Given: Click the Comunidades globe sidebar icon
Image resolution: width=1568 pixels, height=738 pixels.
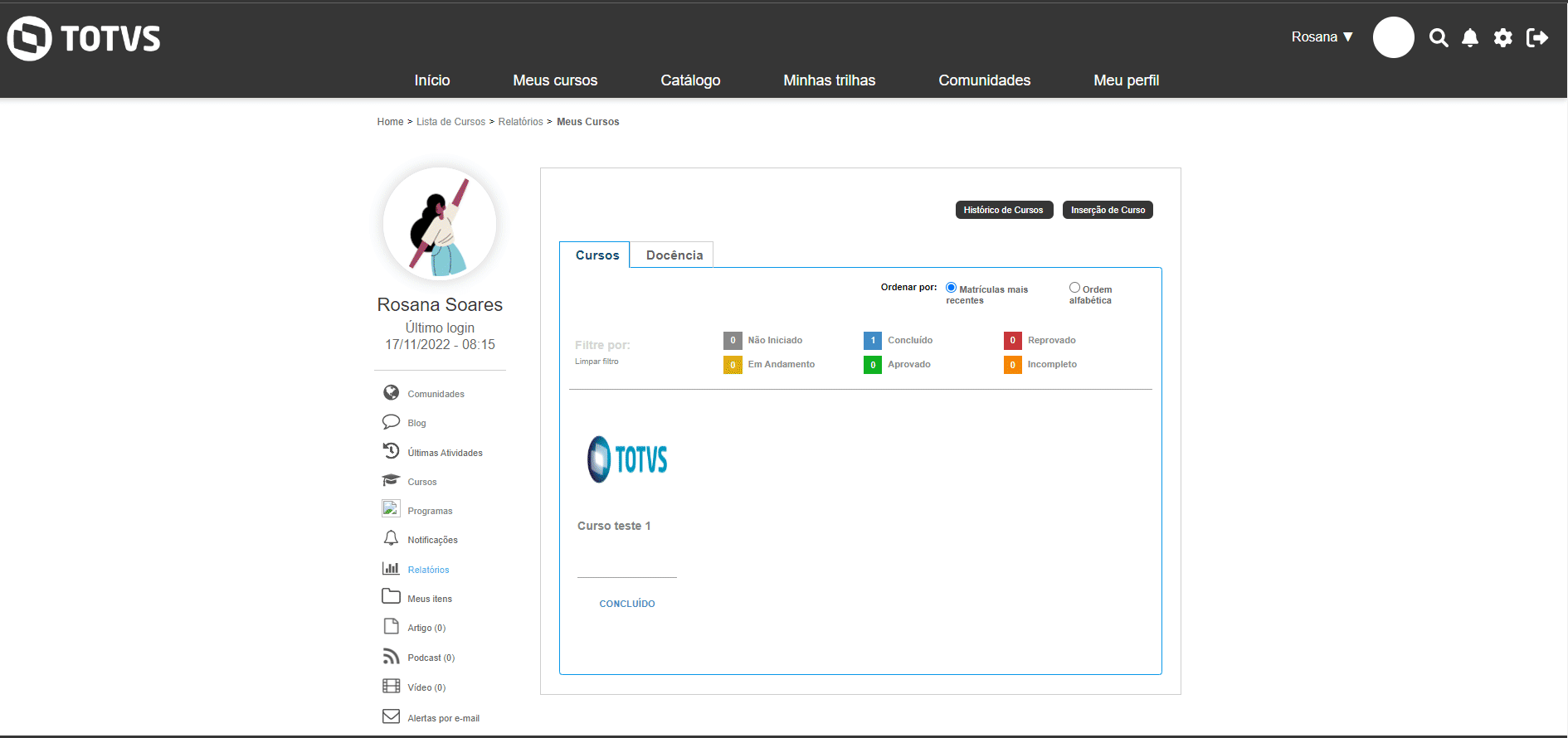Looking at the screenshot, I should 391,393.
